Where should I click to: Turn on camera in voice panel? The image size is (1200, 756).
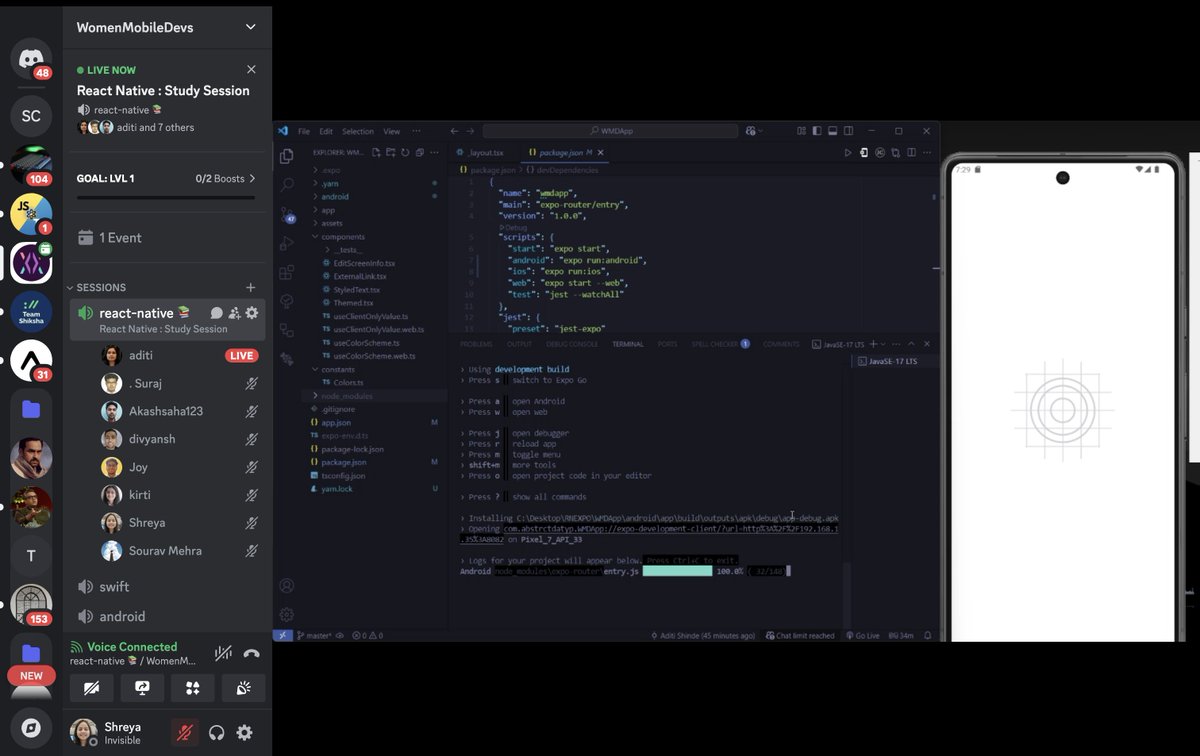[x=93, y=688]
